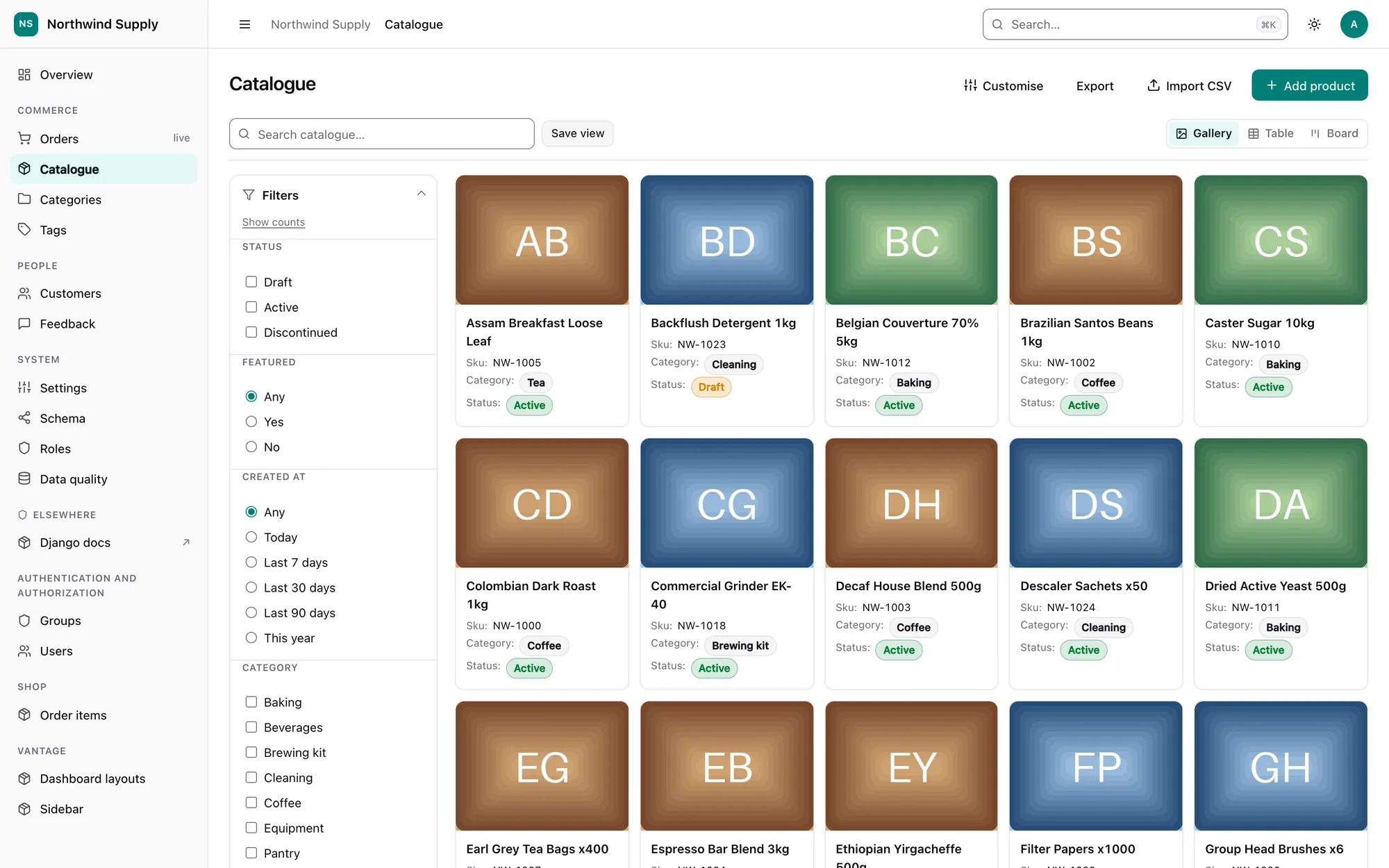1389x868 pixels.
Task: Click the Search catalogue input field
Action: point(382,134)
